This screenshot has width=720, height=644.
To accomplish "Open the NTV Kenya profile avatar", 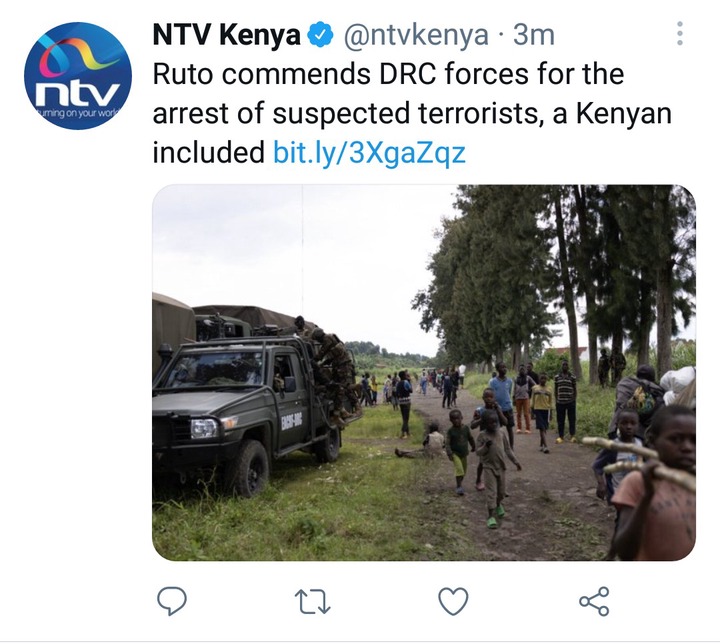I will (78, 76).
